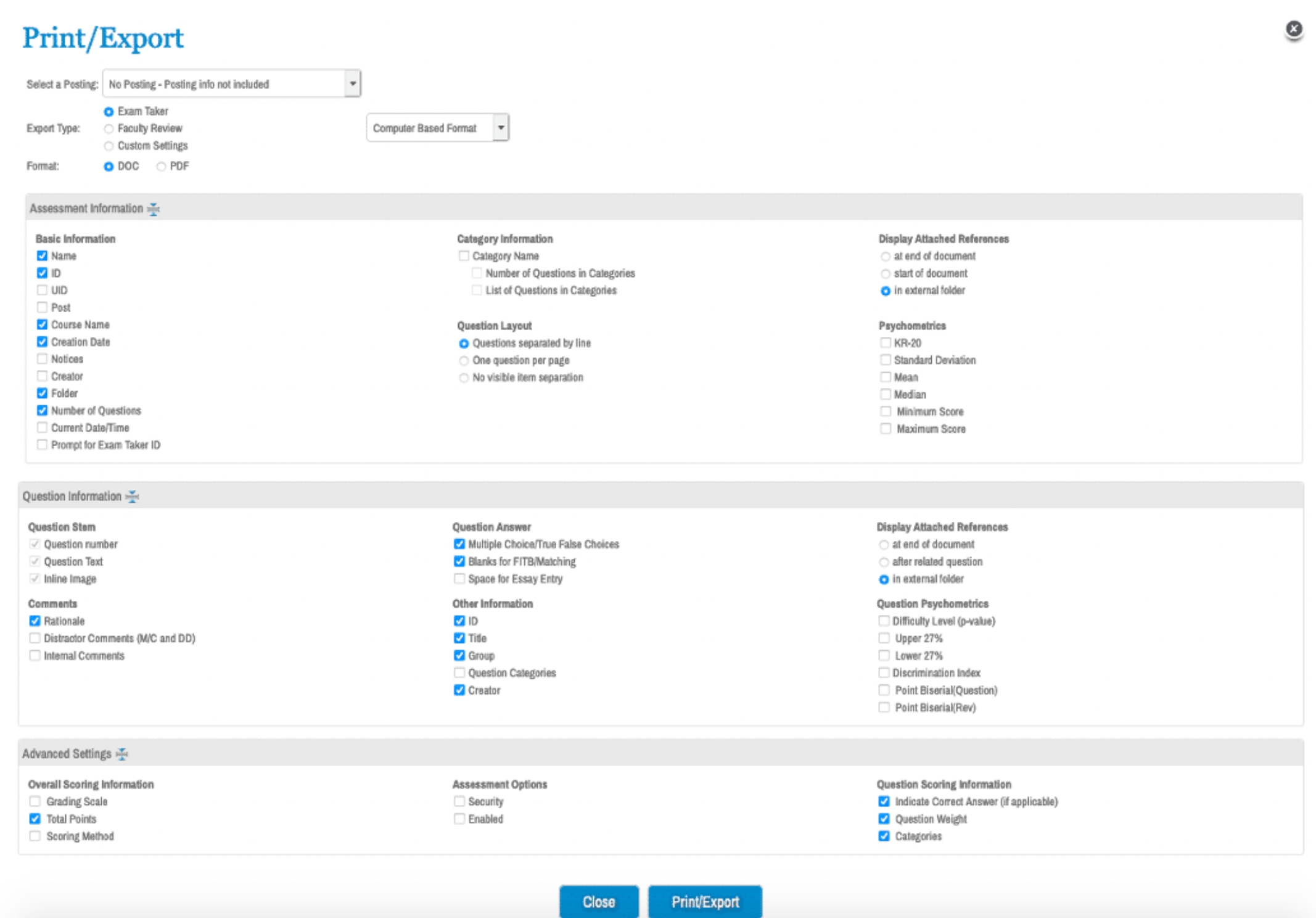The image size is (1316, 918).
Task: Collapse the Question Information section icon
Action: [x=133, y=497]
